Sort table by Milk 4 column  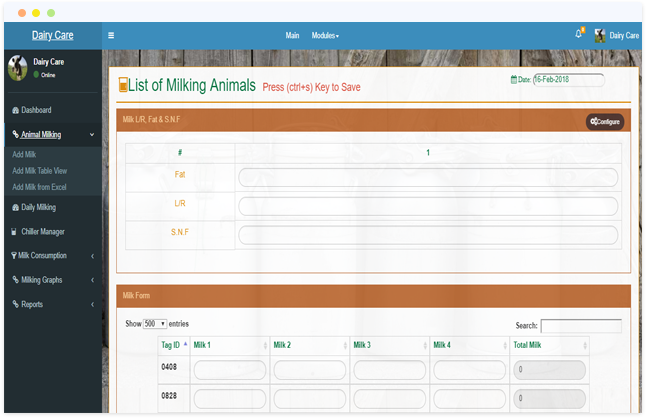pyautogui.click(x=469, y=345)
